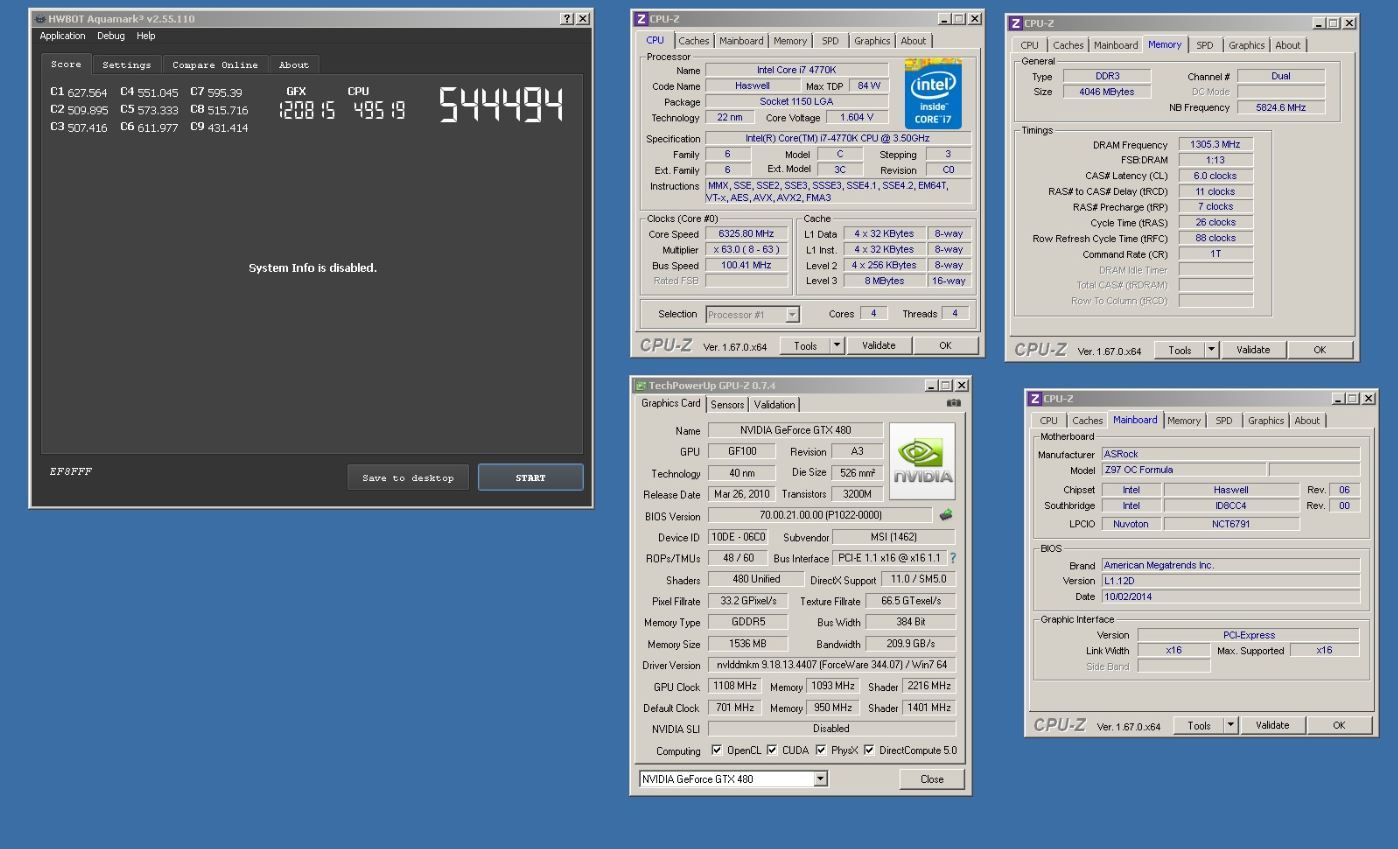The height and width of the screenshot is (849, 1398).
Task: Open SPD tab in CPU-Z Memory window
Action: (1205, 45)
